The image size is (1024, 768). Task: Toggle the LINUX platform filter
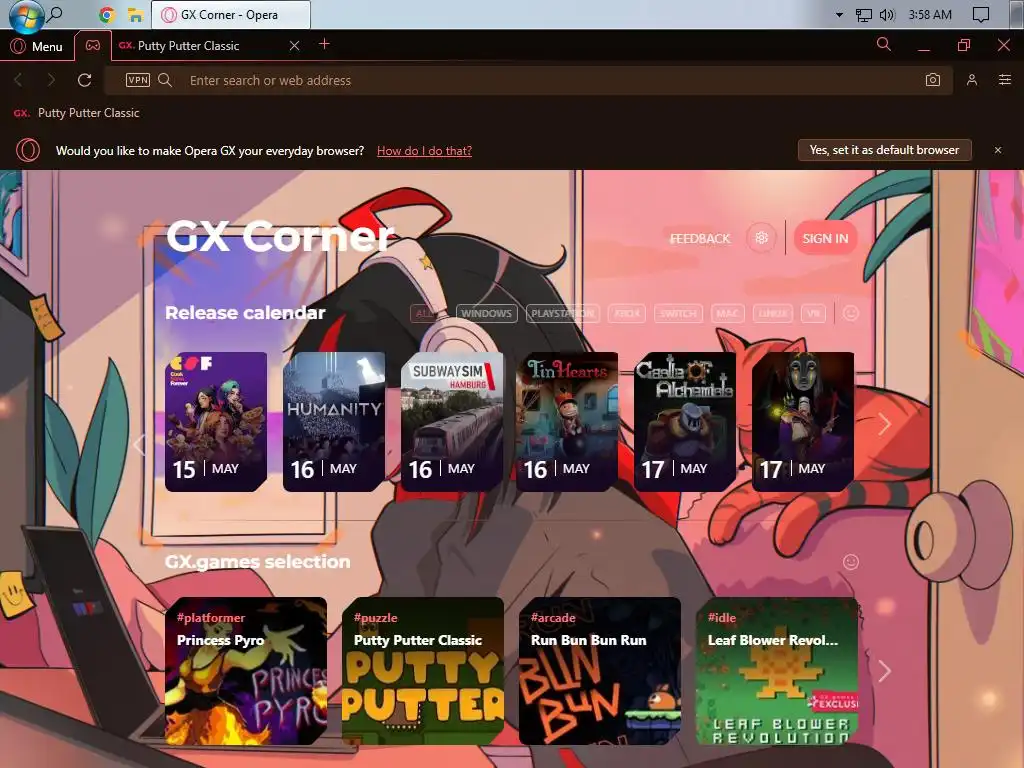tap(773, 313)
